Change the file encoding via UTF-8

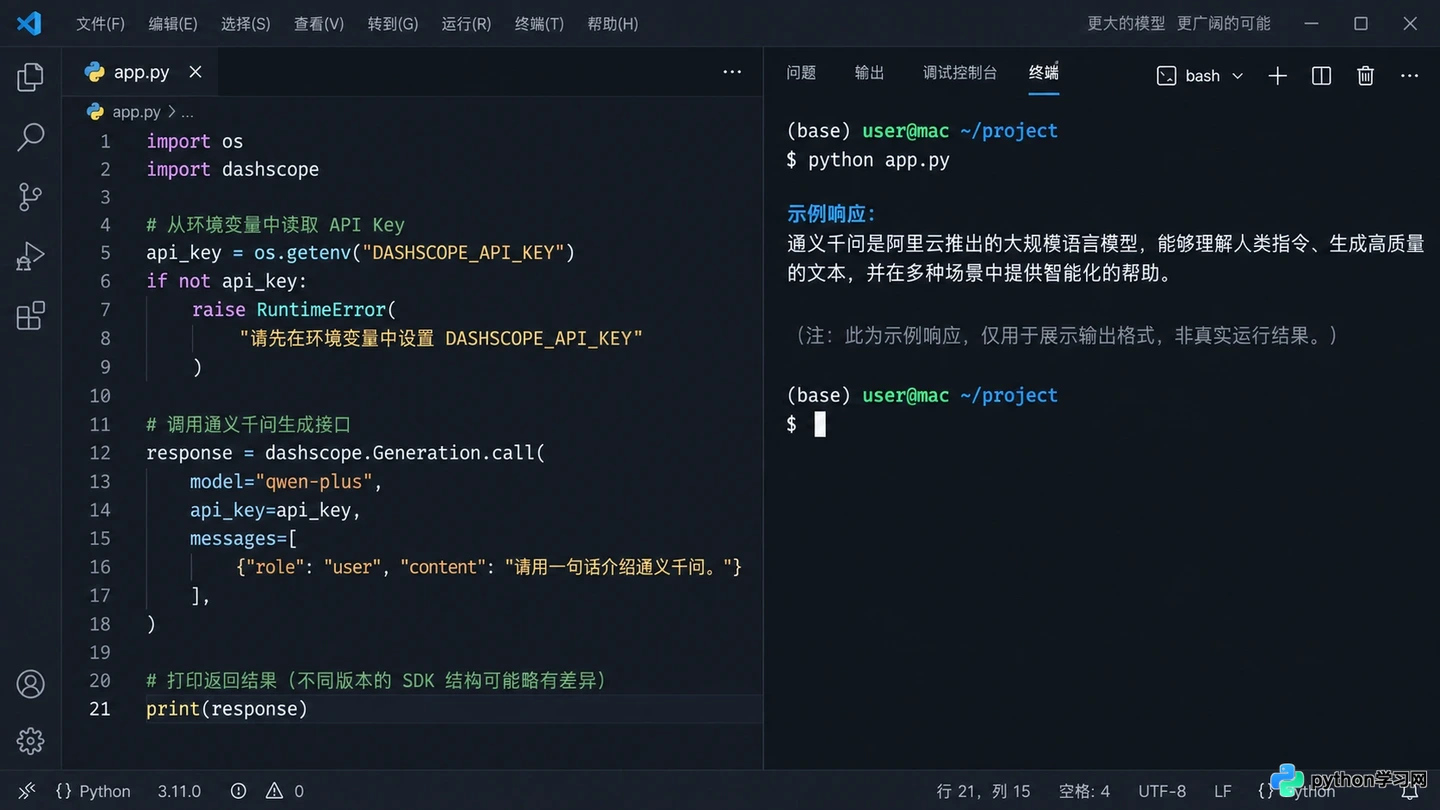click(x=1162, y=791)
